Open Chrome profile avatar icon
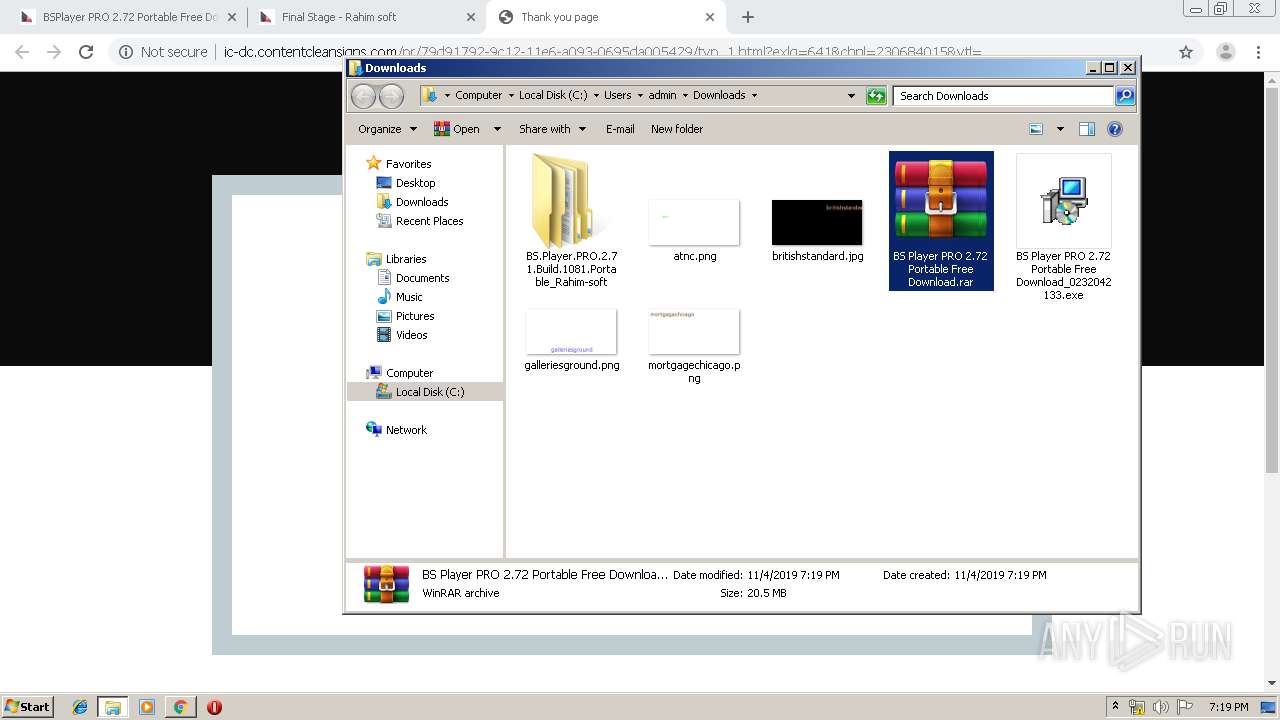The image size is (1280, 720). coord(1225,52)
